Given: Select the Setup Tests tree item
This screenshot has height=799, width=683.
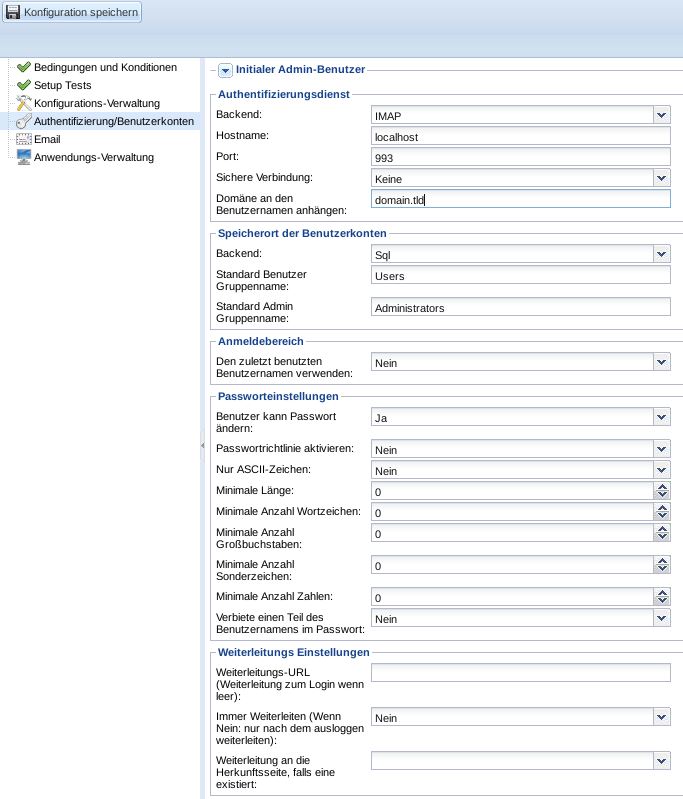Looking at the screenshot, I should (62, 85).
